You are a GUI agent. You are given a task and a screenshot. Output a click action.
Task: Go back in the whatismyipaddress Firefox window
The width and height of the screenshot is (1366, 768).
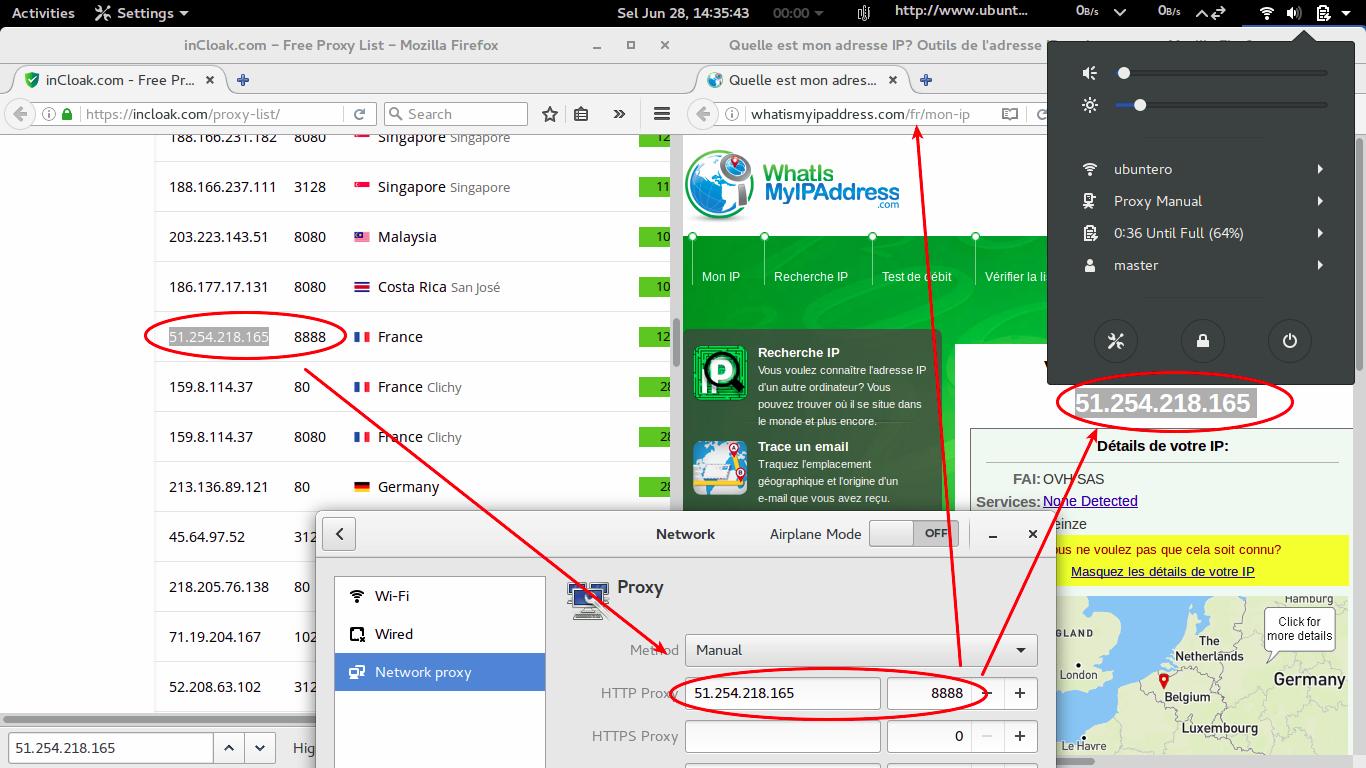pos(703,114)
